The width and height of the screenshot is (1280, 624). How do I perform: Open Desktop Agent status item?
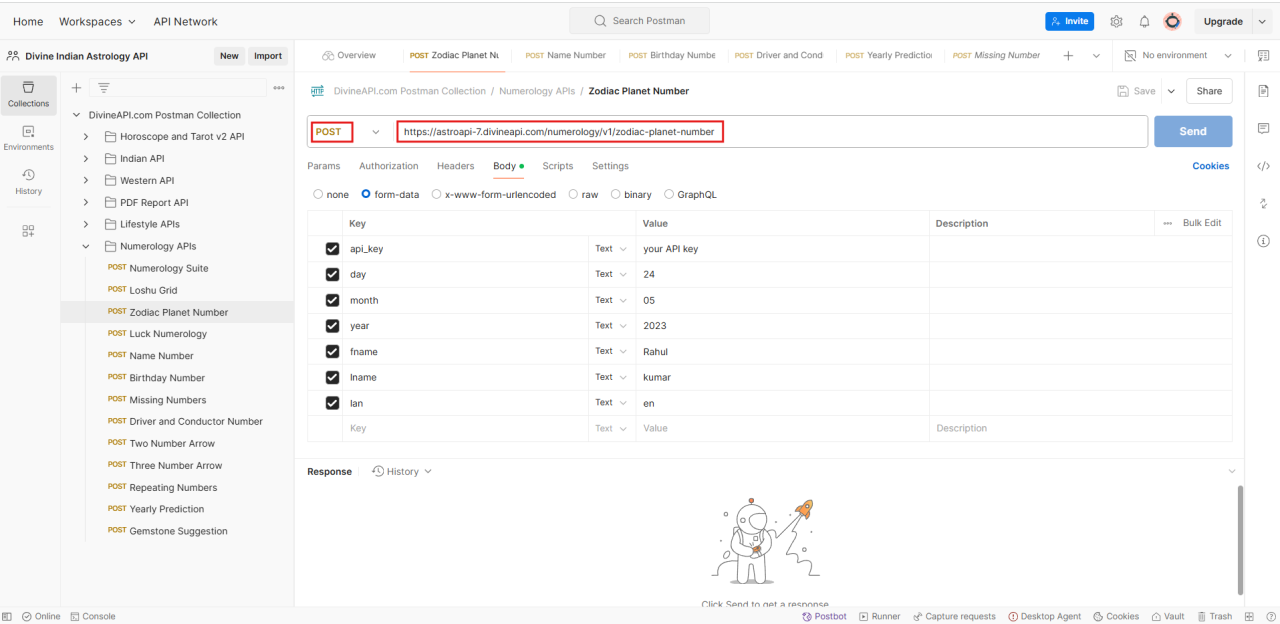[1044, 616]
